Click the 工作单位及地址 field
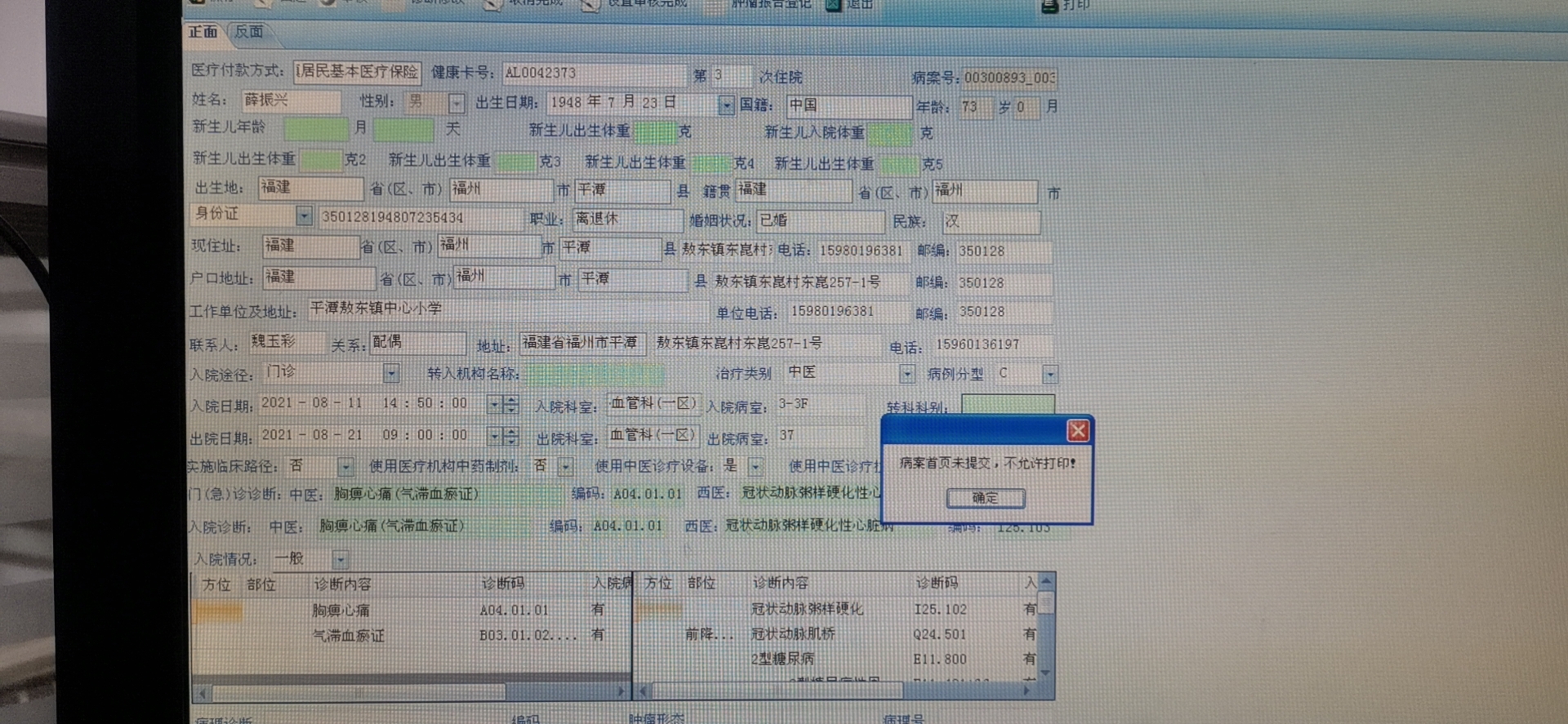The width and height of the screenshot is (1568, 724). [508, 309]
